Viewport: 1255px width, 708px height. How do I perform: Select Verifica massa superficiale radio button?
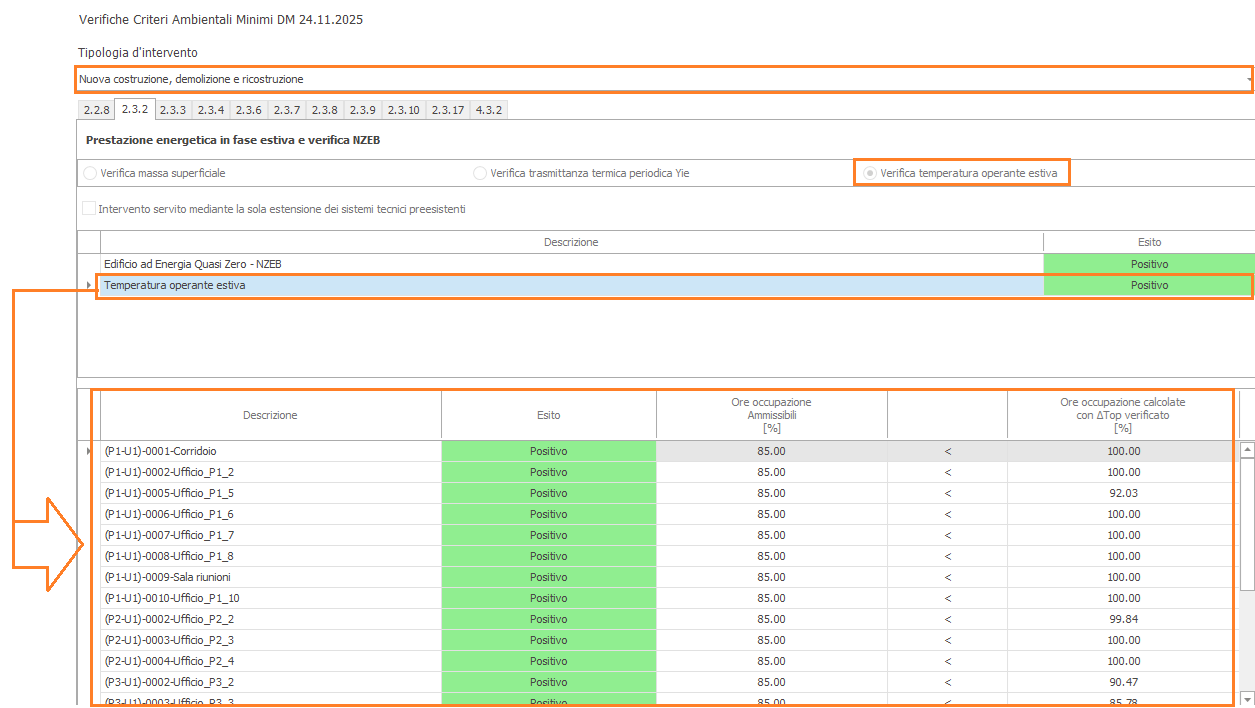91,173
